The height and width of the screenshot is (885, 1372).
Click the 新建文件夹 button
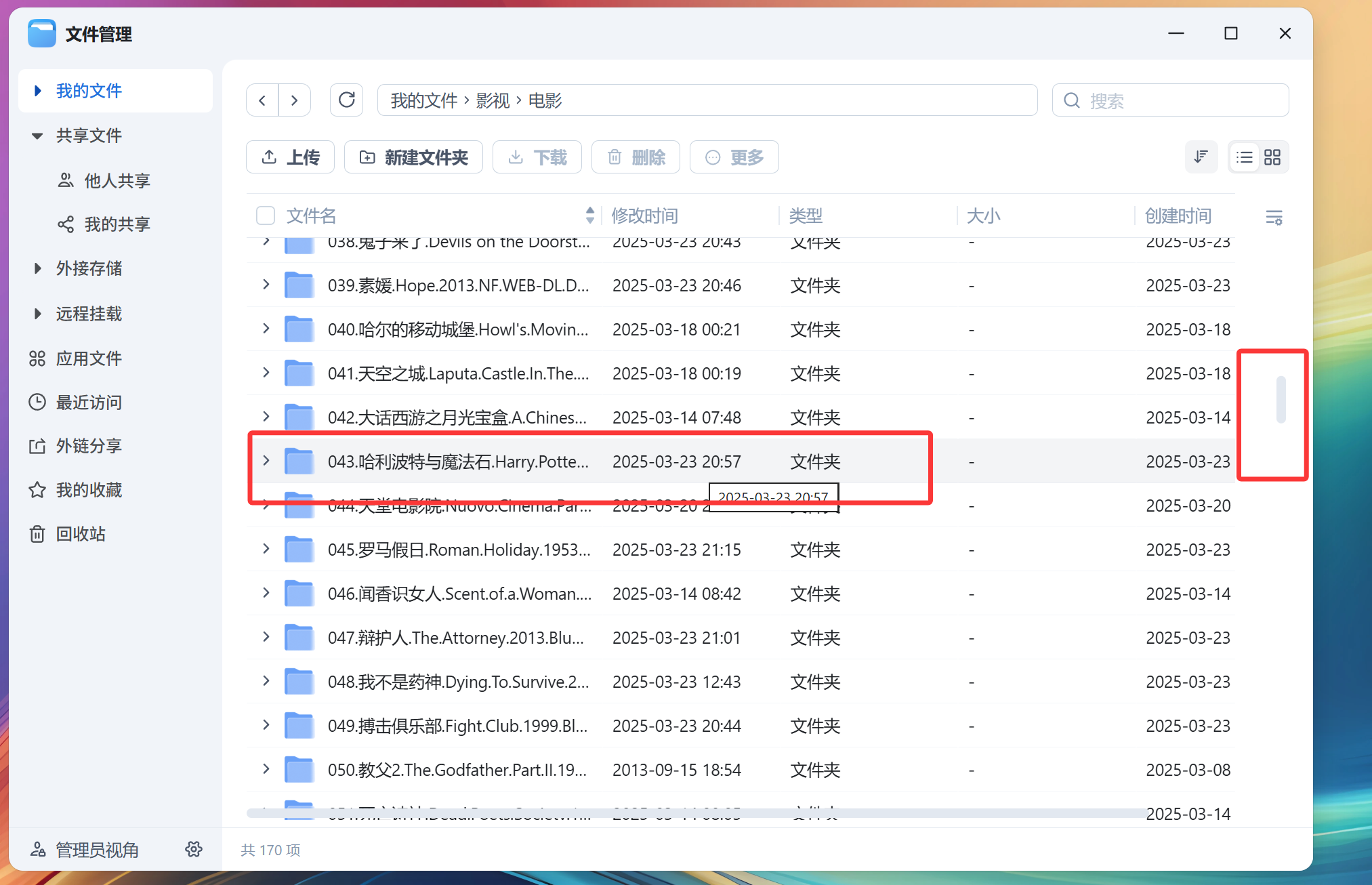click(413, 157)
